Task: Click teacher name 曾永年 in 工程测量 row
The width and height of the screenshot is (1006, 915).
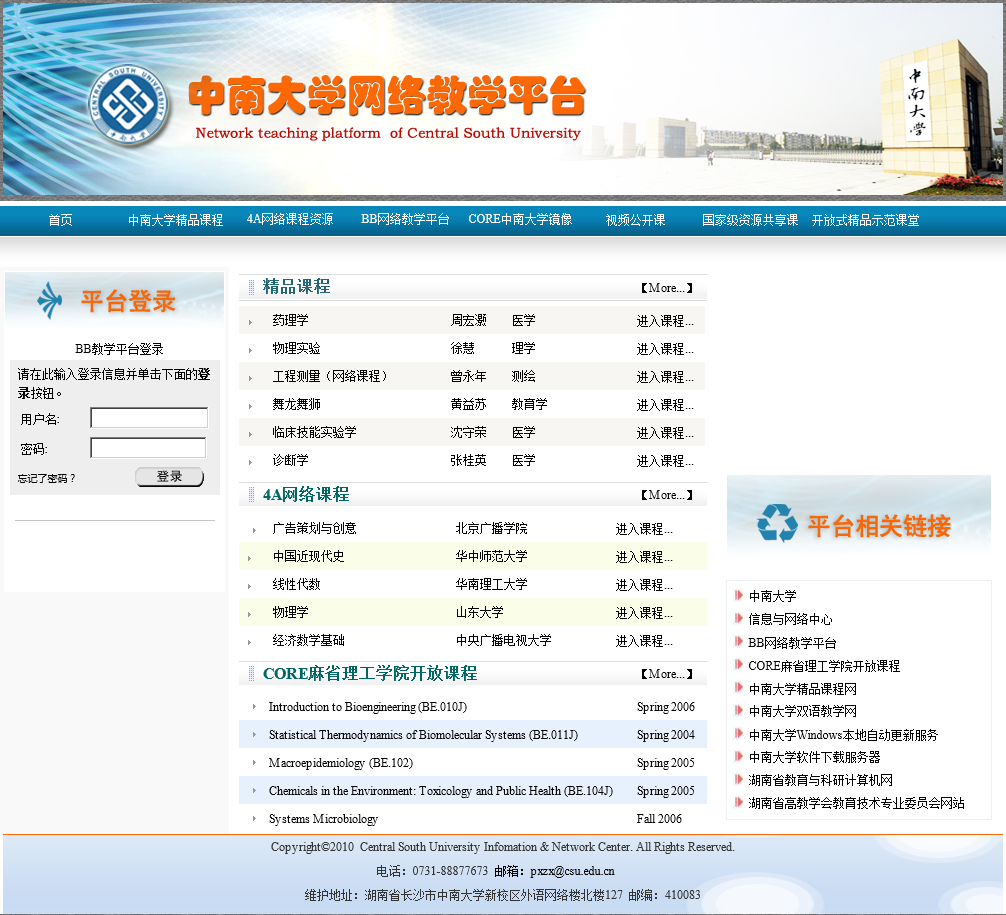Action: coord(468,376)
